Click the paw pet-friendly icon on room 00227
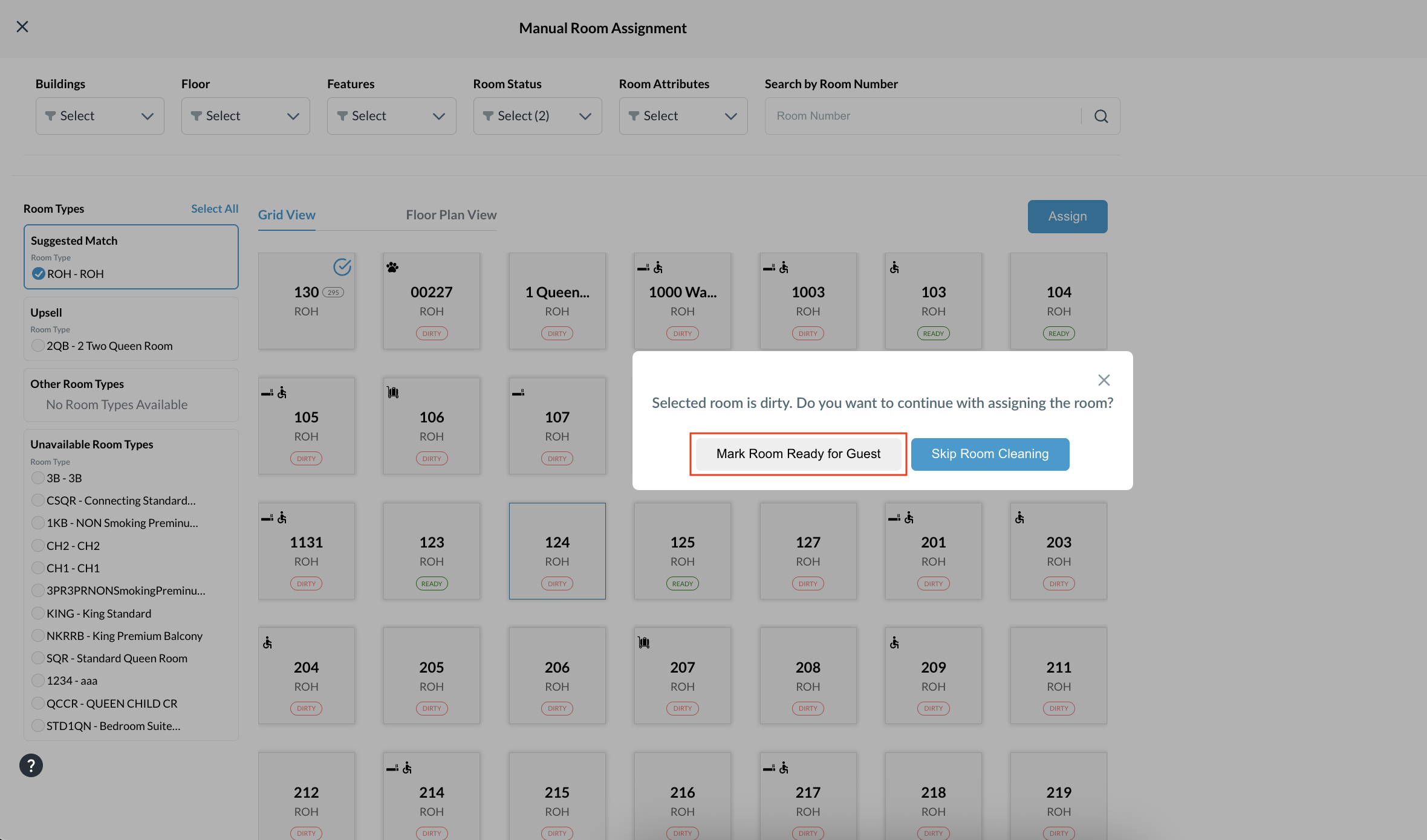 click(x=392, y=267)
